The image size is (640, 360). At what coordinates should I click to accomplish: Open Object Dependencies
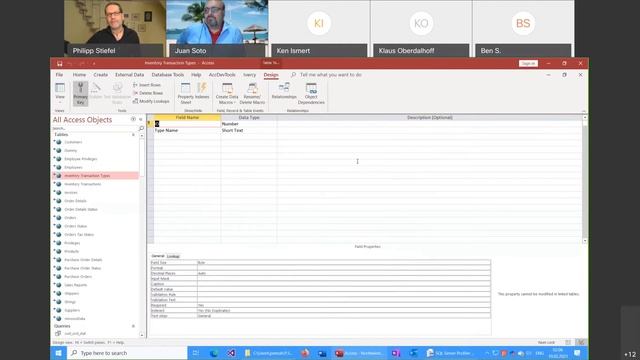point(311,93)
